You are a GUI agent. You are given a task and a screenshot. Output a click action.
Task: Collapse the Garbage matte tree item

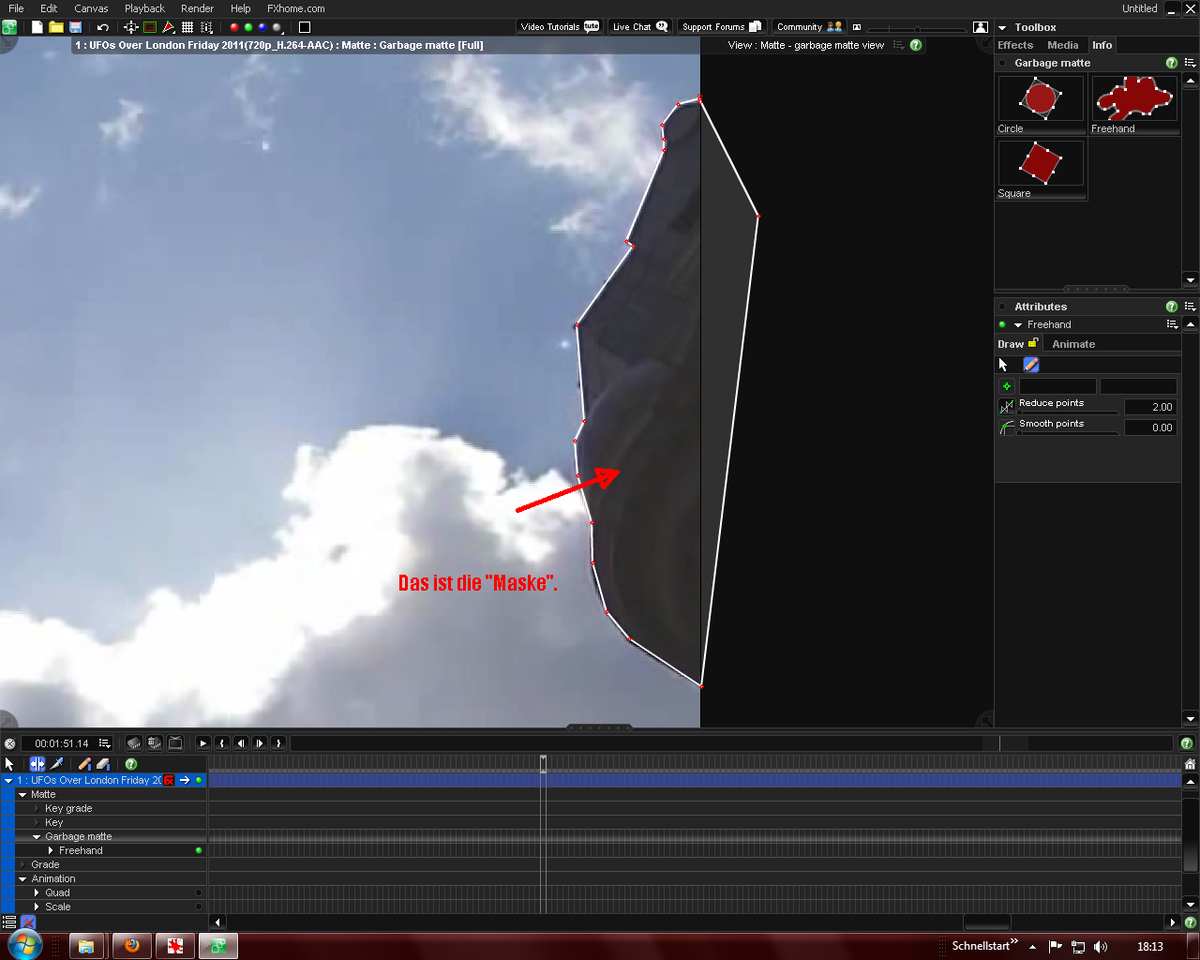pos(36,836)
